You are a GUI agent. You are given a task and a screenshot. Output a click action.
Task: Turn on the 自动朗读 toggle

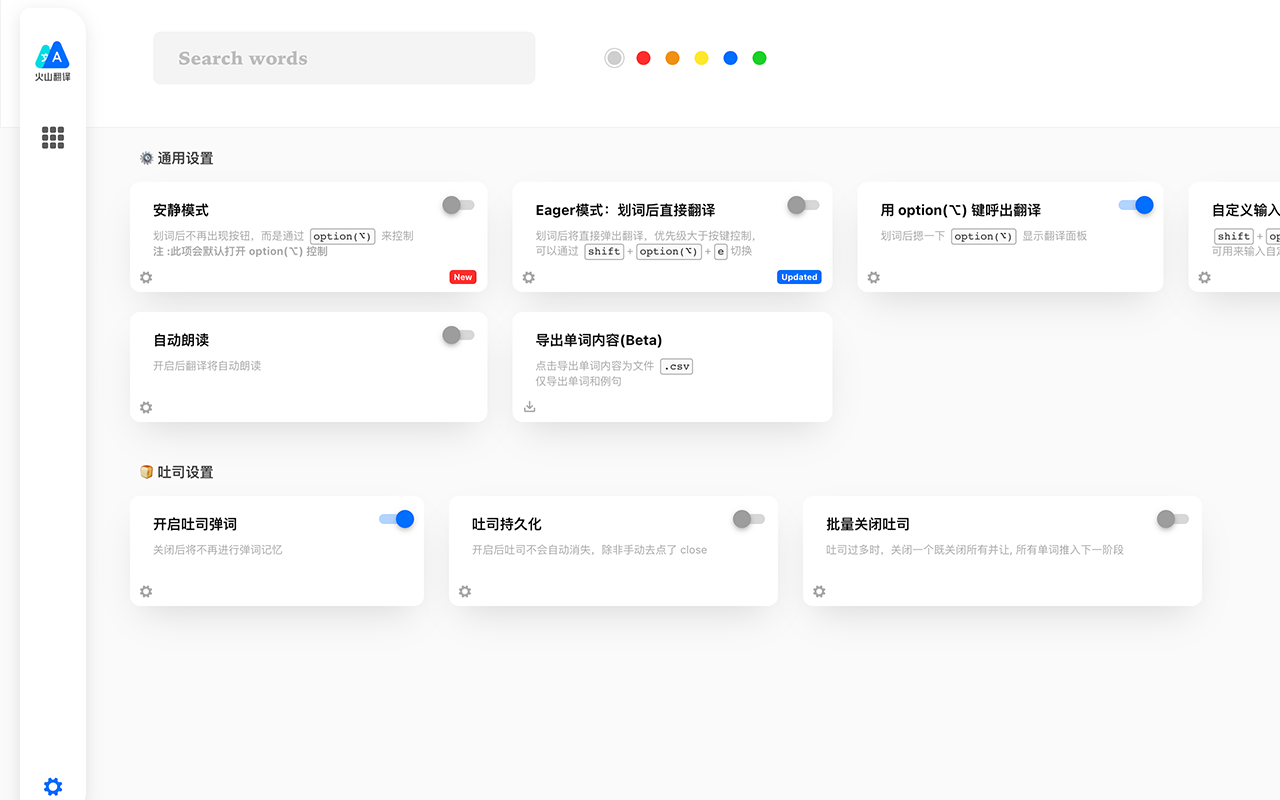click(x=458, y=335)
